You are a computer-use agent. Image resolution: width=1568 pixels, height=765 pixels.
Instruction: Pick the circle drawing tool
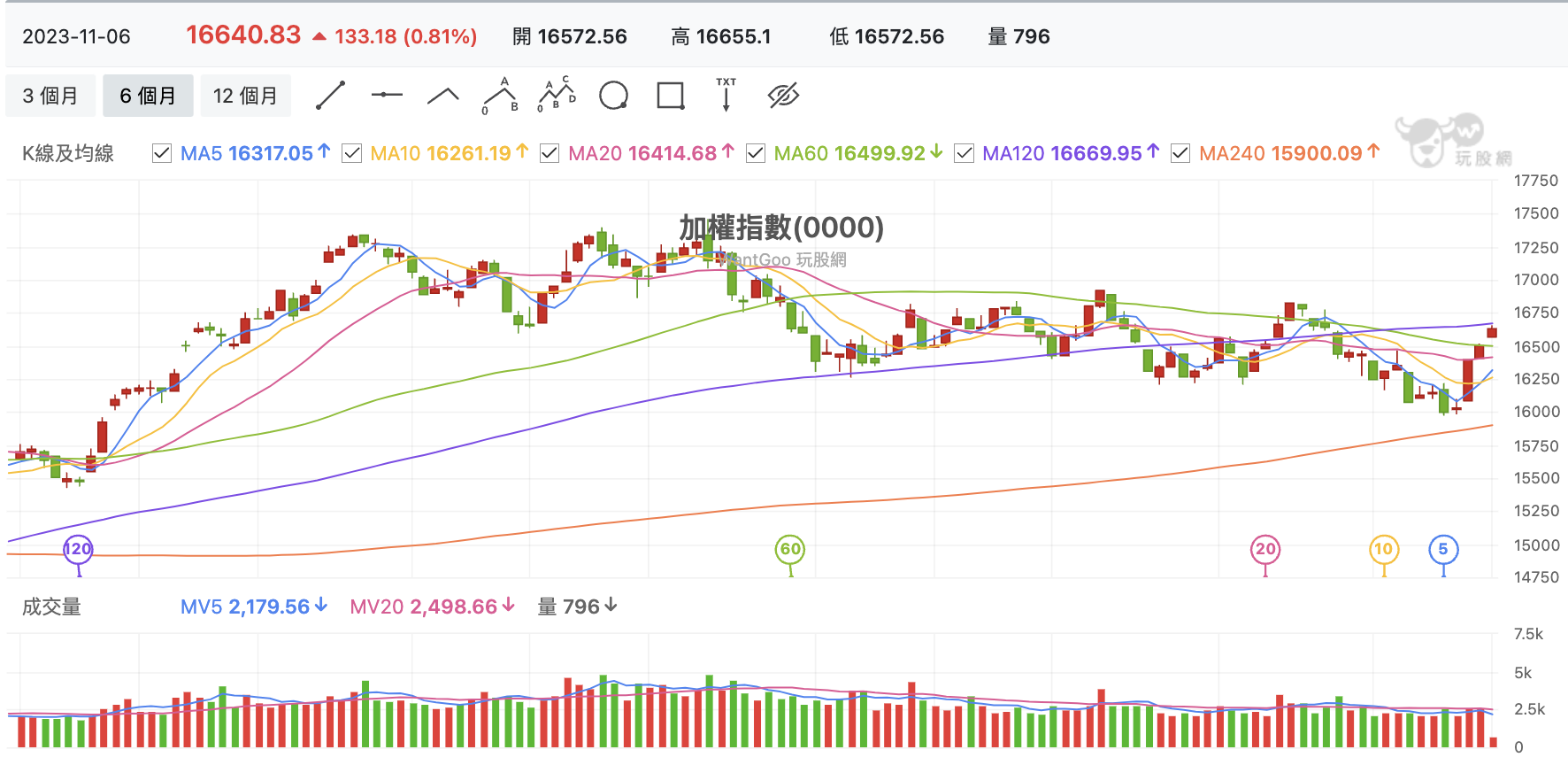click(x=613, y=95)
